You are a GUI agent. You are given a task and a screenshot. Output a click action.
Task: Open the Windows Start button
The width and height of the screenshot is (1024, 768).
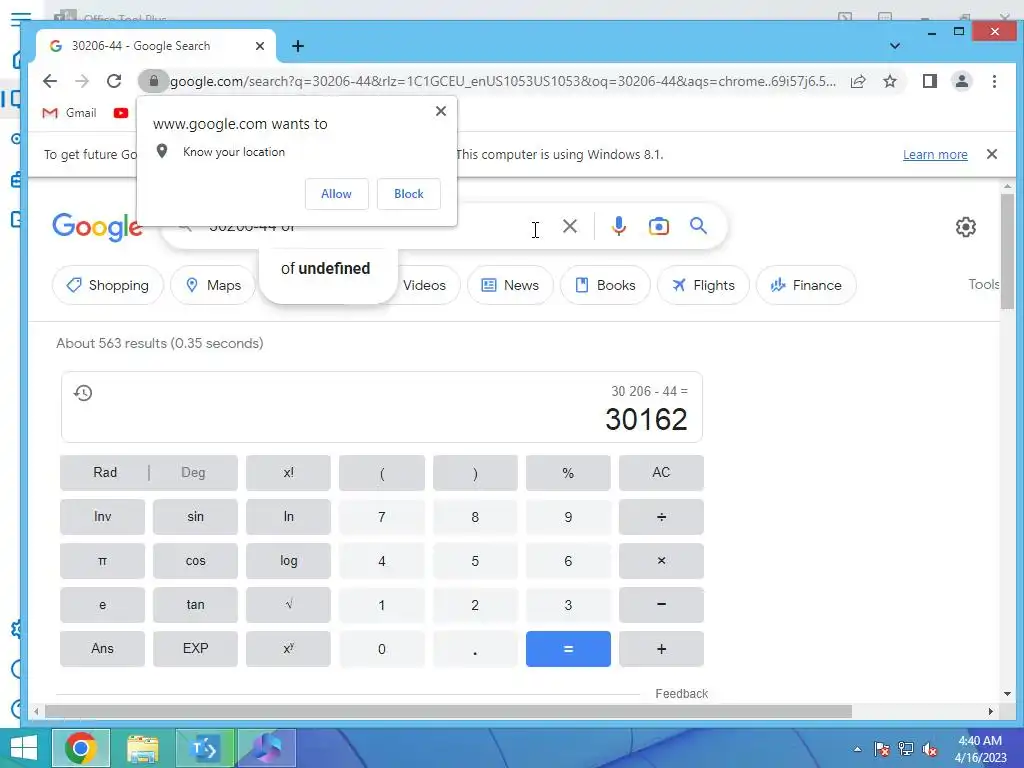pos(24,748)
